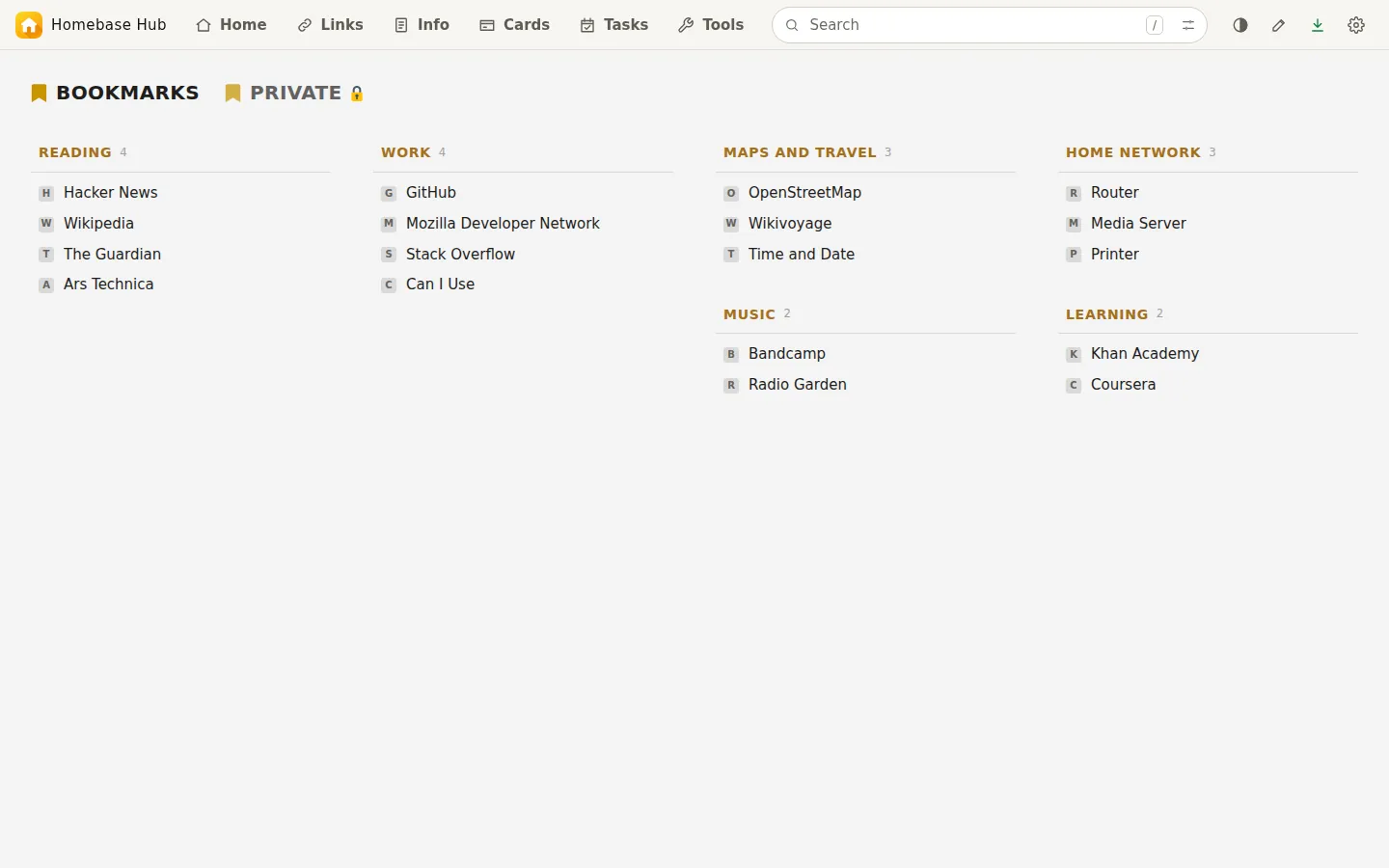This screenshot has height=868, width=1389.
Task: Toggle the dark/light theme icon
Action: coord(1240,25)
